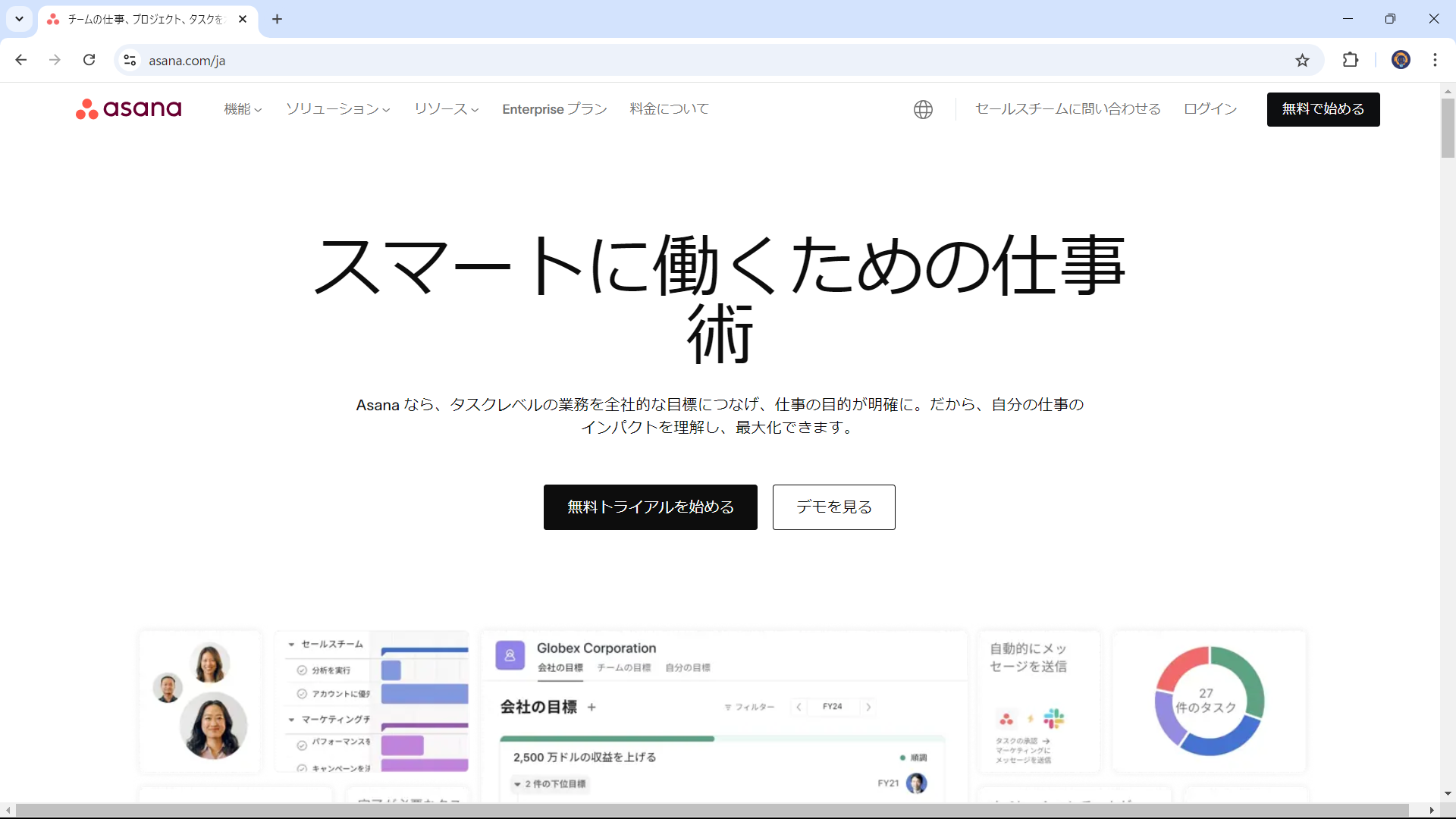Close the Asana browser tab
Screen dimensions: 1456x819
243,19
